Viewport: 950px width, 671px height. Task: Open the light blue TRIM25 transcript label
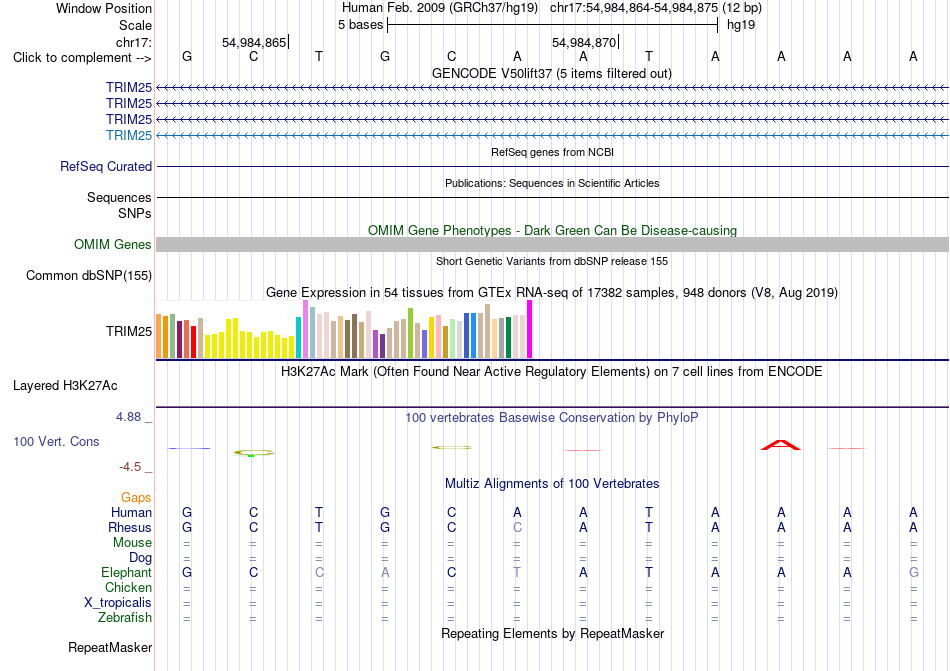coord(128,135)
